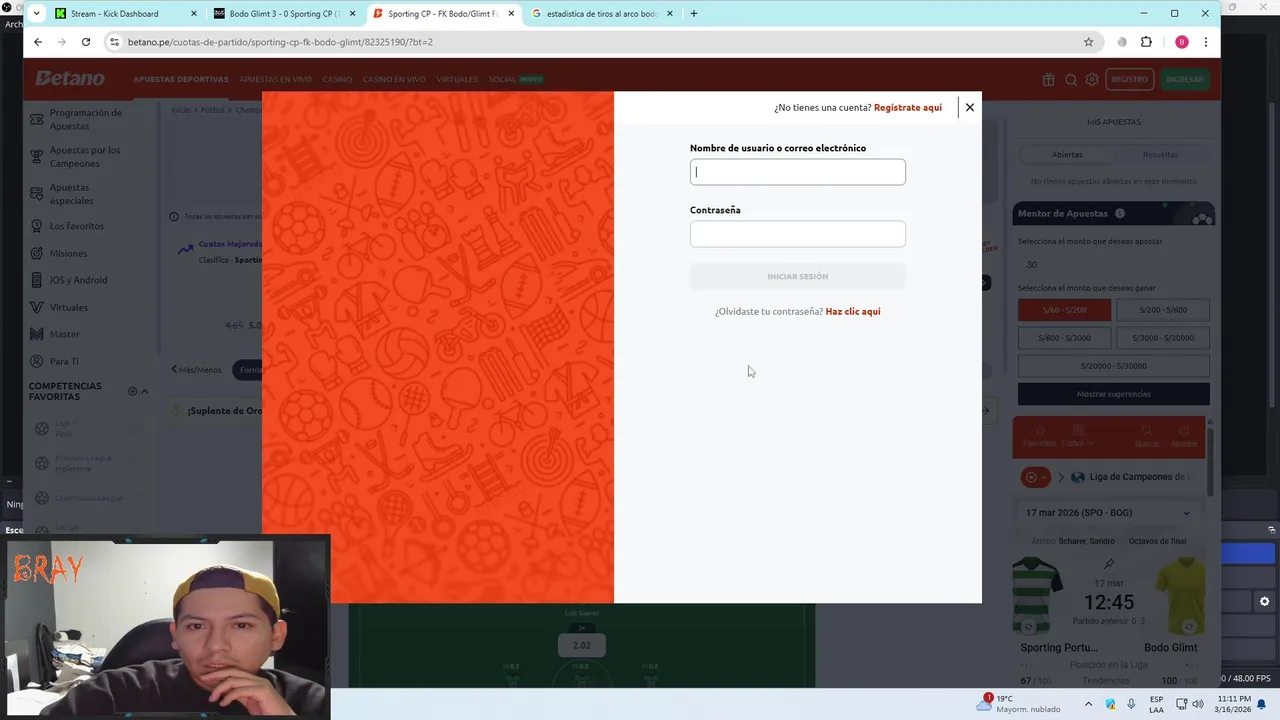Open the red sport selector dropdown
The width and height of the screenshot is (1280, 720).
coord(1036,477)
